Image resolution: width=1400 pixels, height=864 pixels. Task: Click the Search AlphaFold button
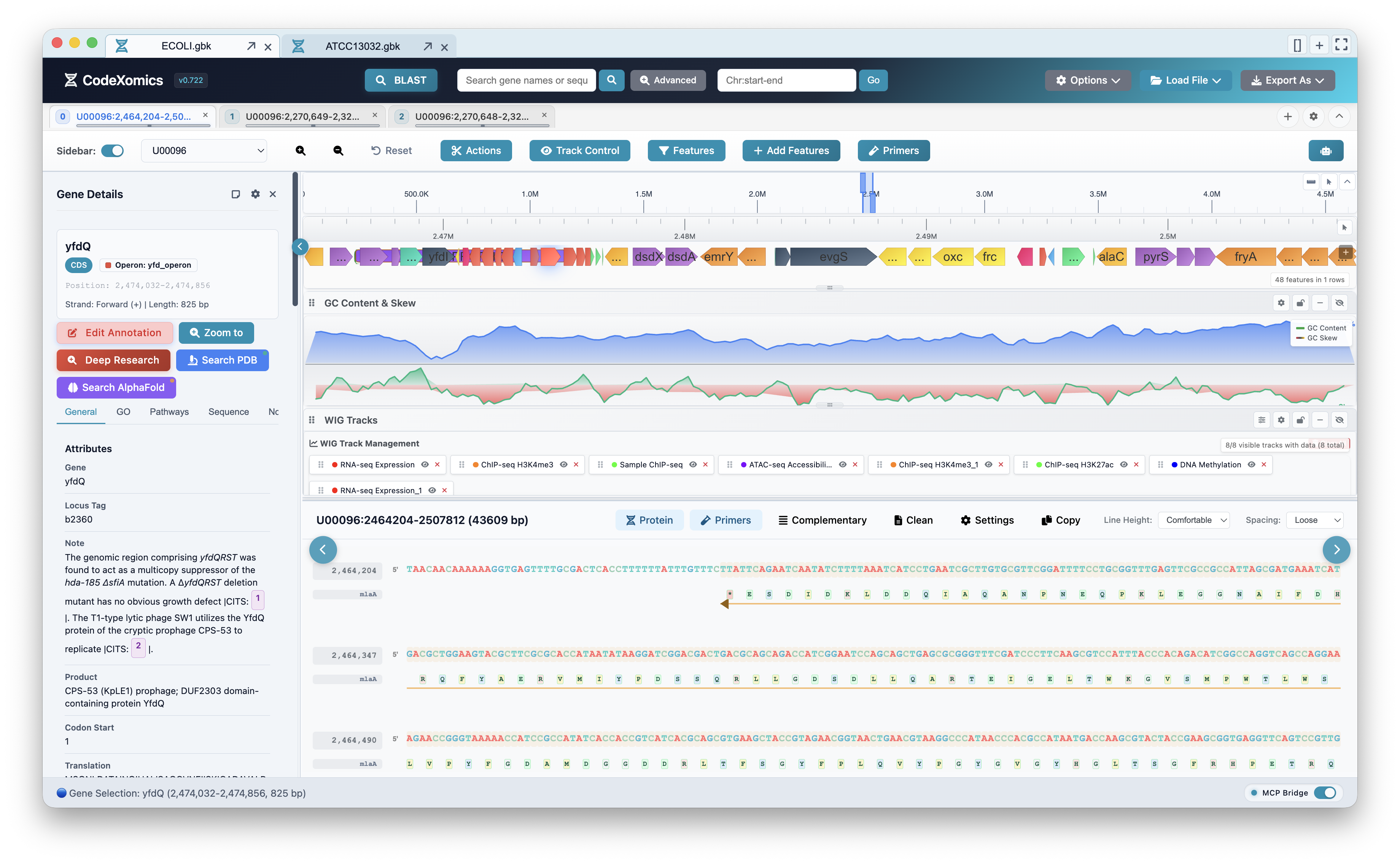click(116, 388)
